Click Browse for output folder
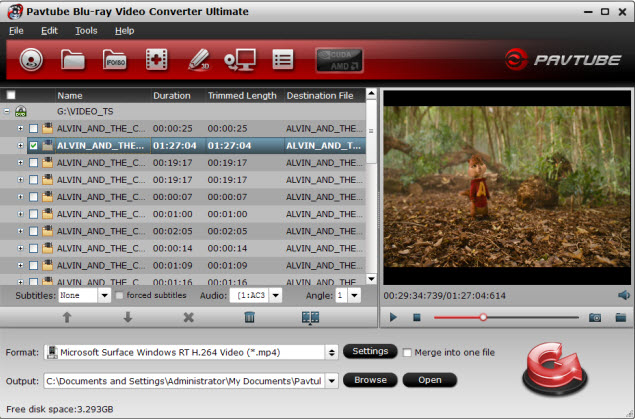The width and height of the screenshot is (635, 419). tap(370, 380)
